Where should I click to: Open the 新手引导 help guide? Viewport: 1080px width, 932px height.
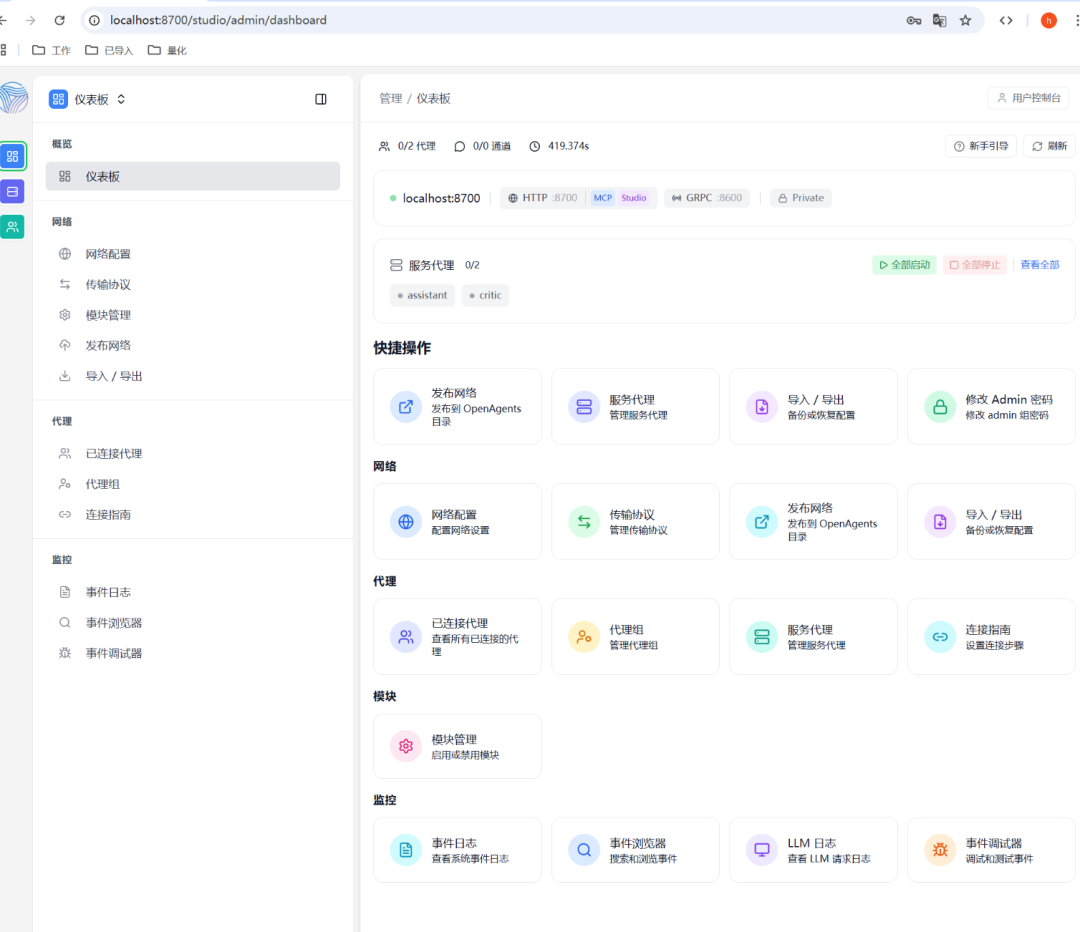click(x=981, y=146)
